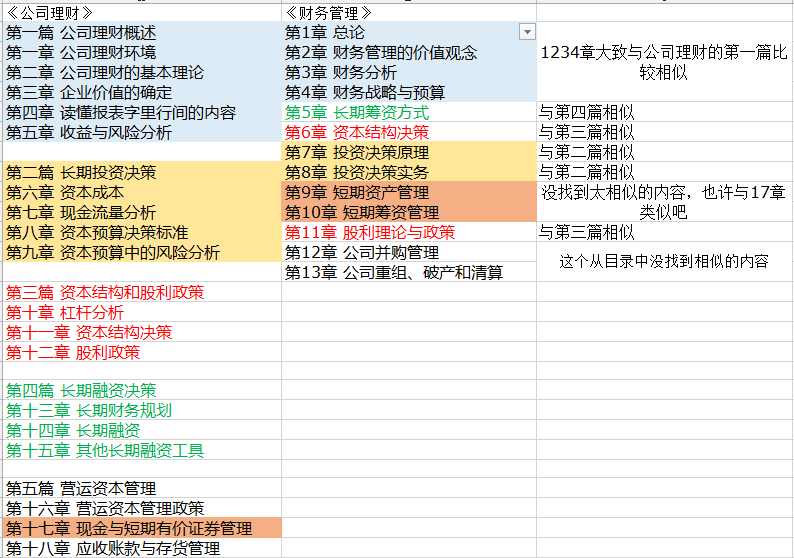Click the cell 第一篇 公司理财概述

point(142,32)
